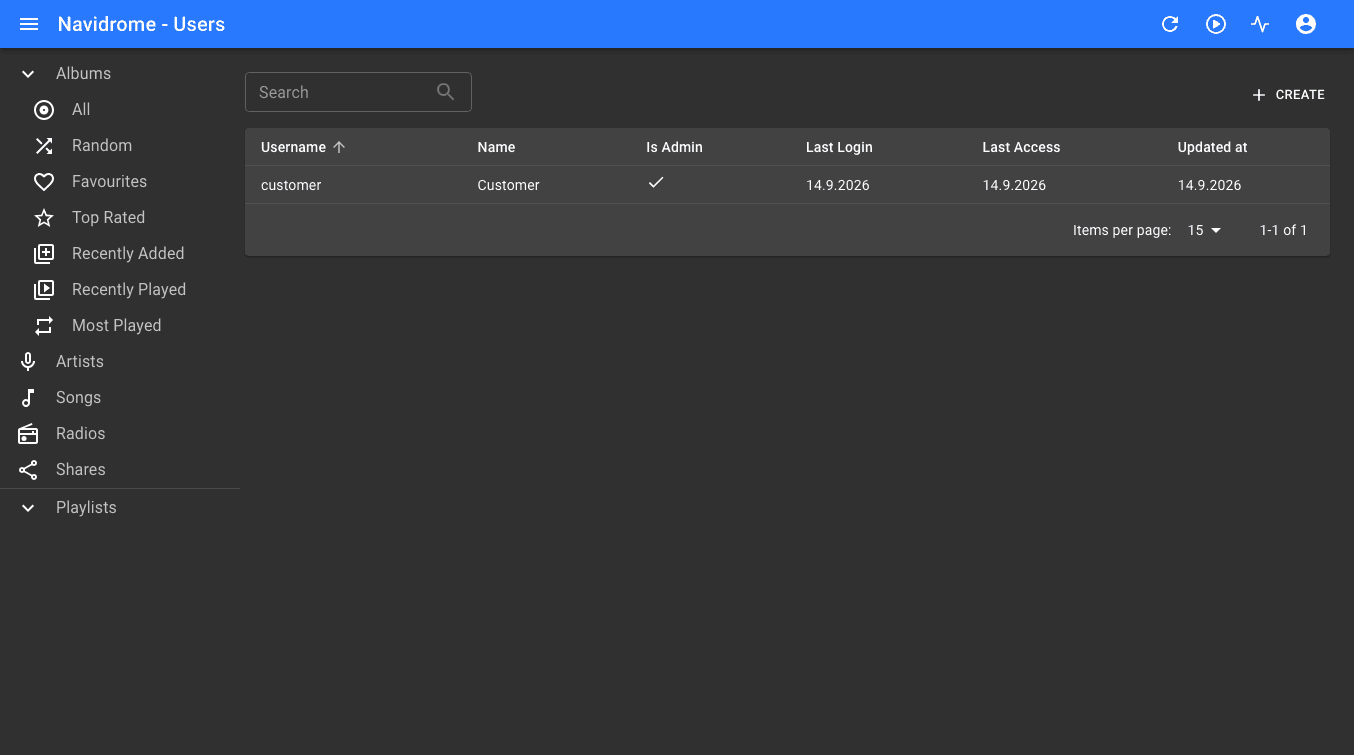Viewport: 1354px width, 755px height.
Task: Open the user account icon
Action: tap(1306, 24)
